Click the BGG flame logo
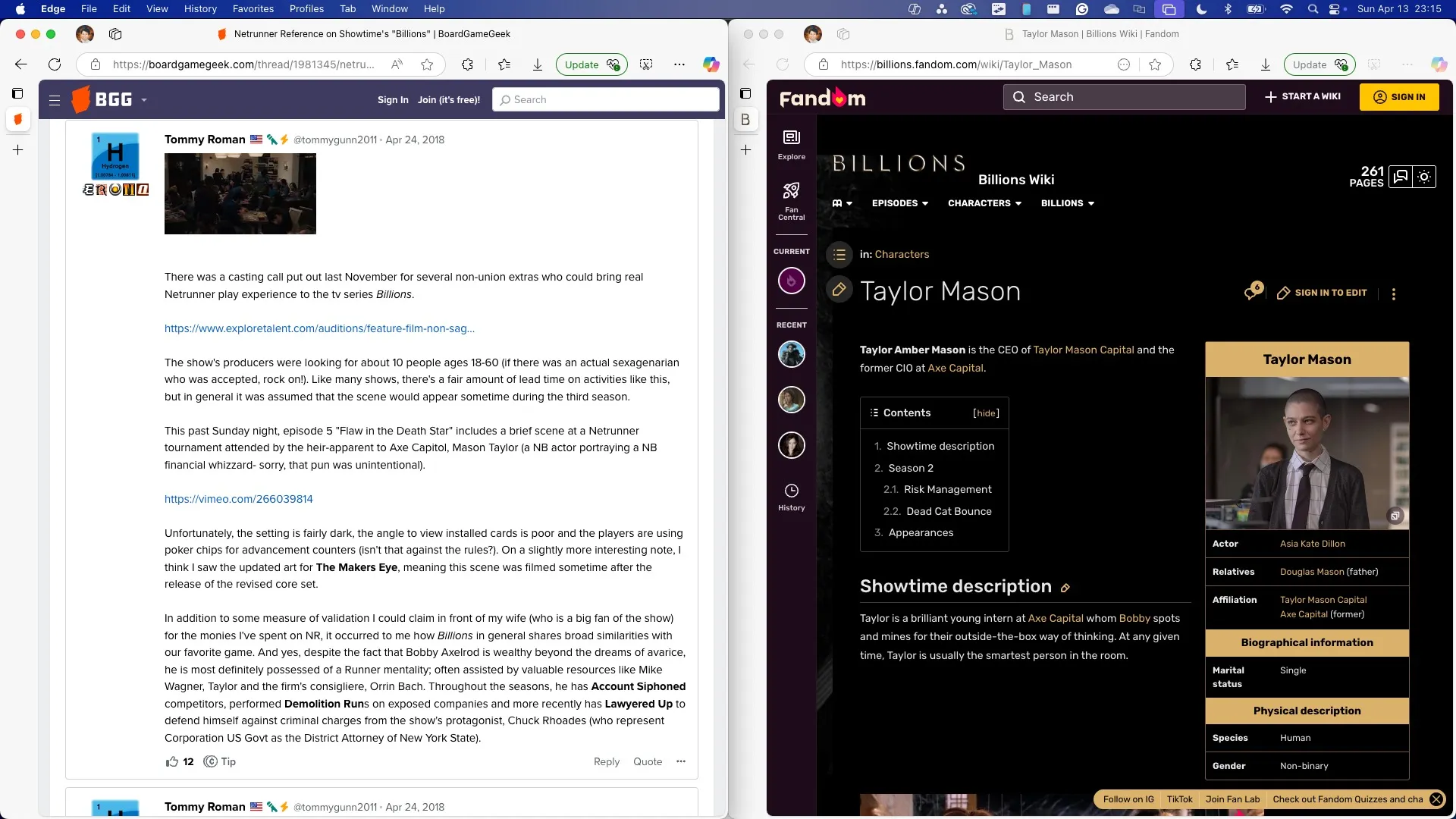 pos(80,99)
